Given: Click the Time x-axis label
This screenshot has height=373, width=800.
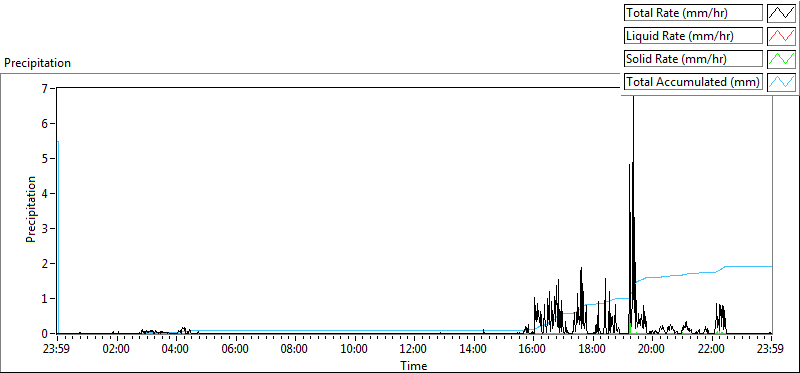Looking at the screenshot, I should (x=414, y=365).
